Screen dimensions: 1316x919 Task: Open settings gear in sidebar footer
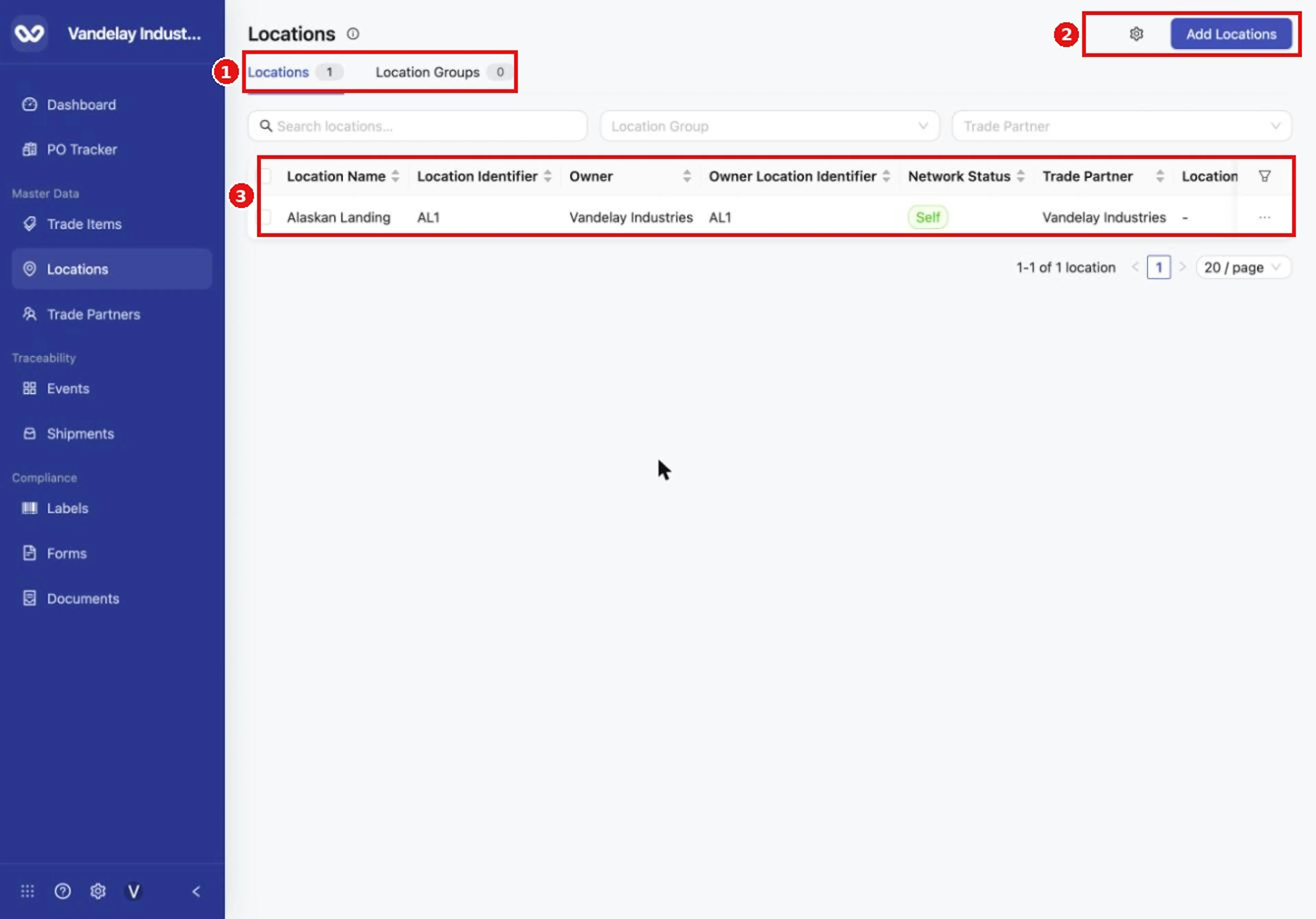[98, 891]
